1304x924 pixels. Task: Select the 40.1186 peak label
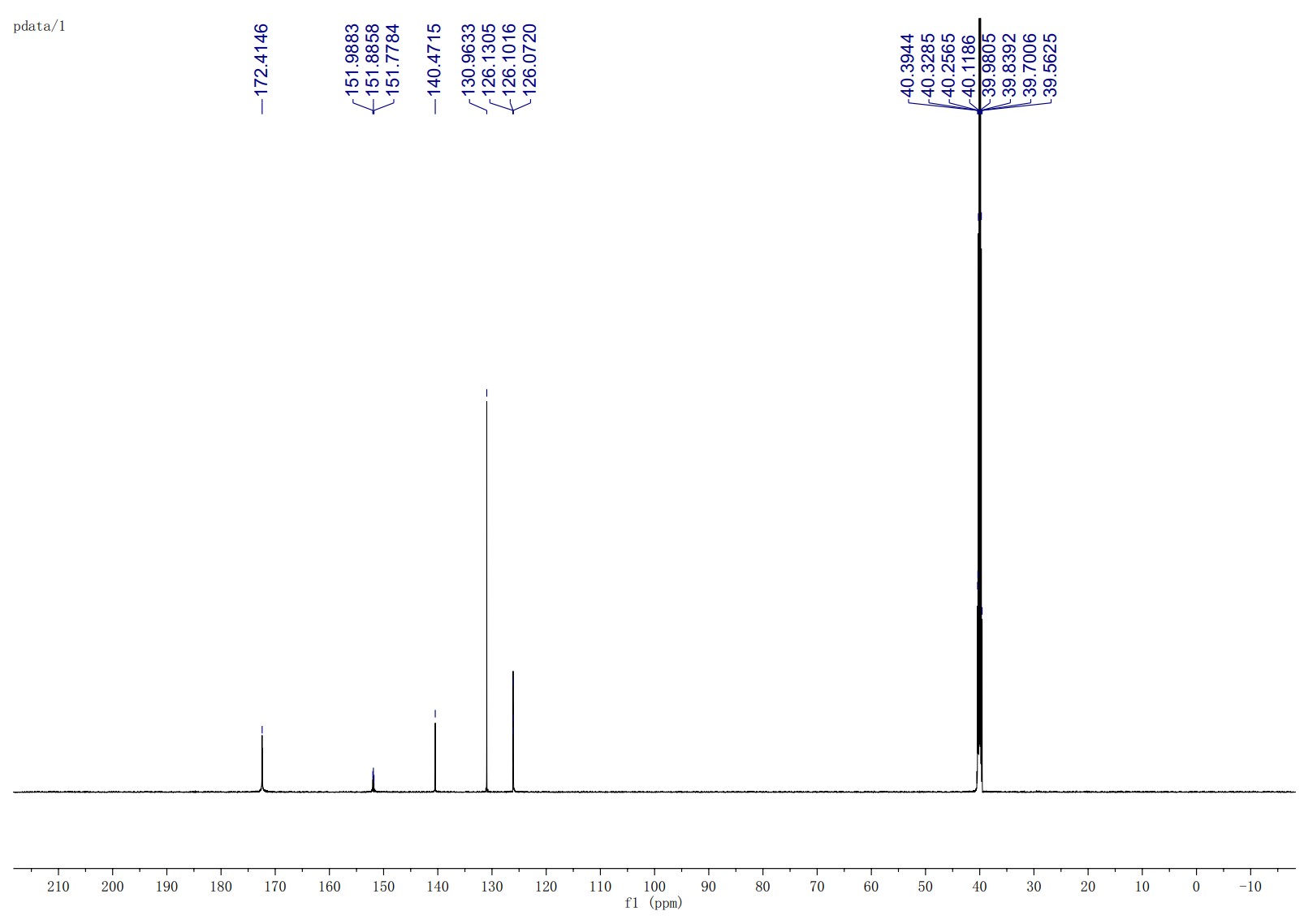[x=969, y=65]
